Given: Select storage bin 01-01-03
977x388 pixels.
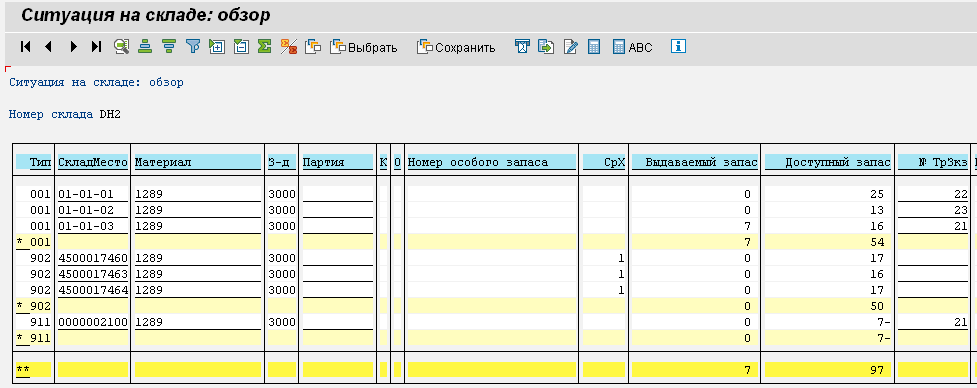Looking at the screenshot, I should tap(93, 226).
